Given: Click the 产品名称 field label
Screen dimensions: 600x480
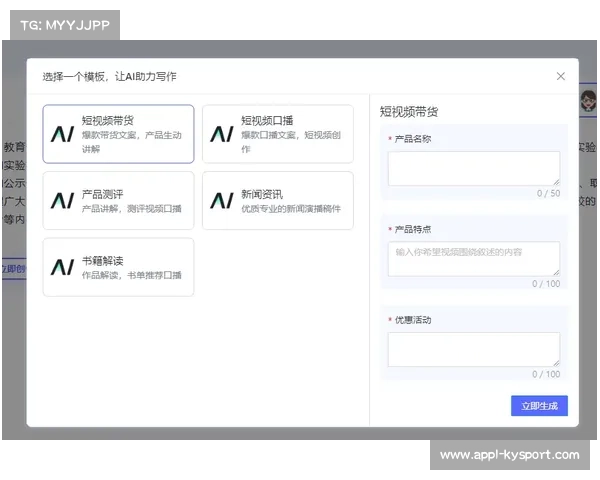Looking at the screenshot, I should [x=412, y=139].
